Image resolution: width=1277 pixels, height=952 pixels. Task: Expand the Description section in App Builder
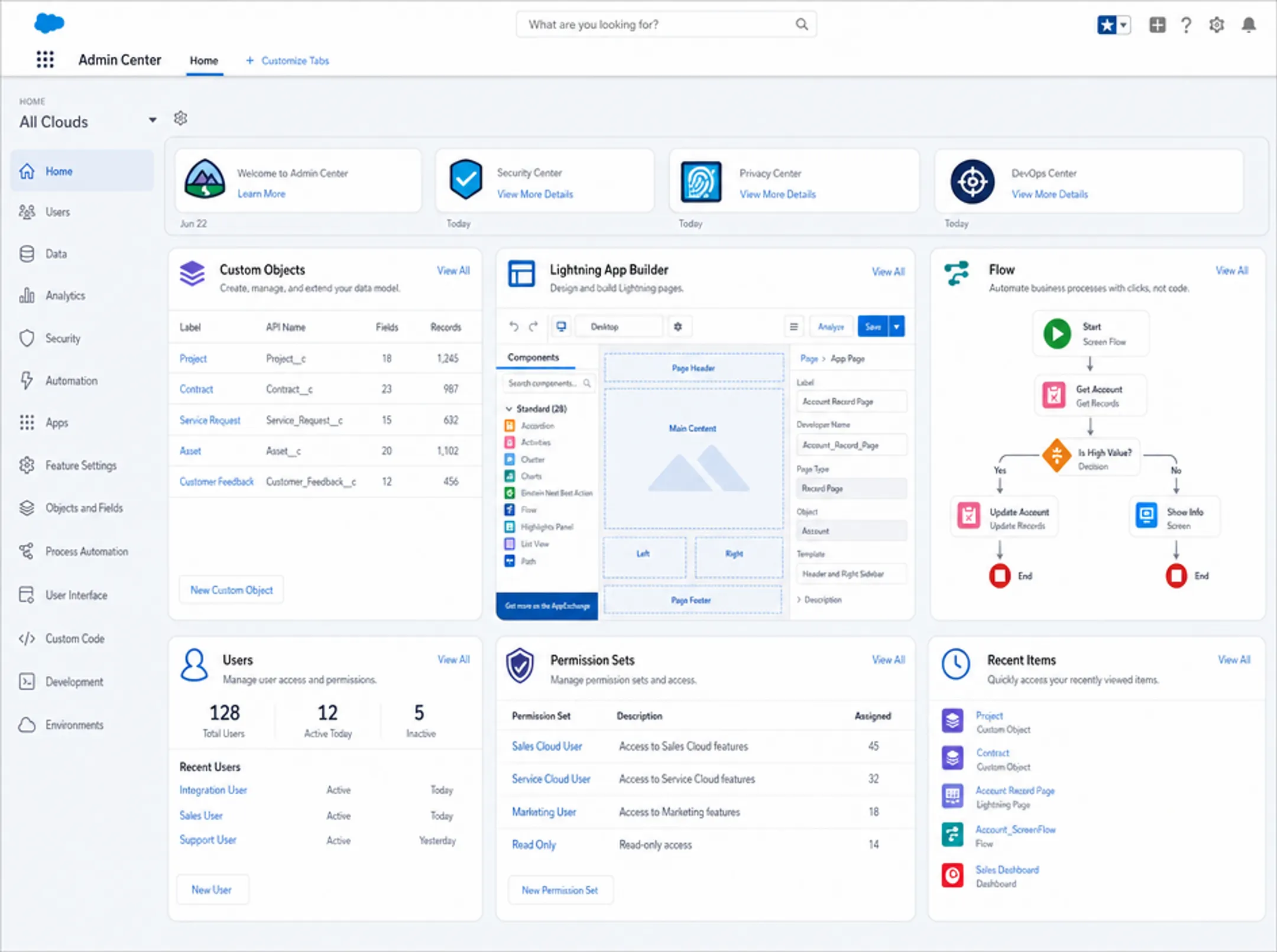coord(819,599)
